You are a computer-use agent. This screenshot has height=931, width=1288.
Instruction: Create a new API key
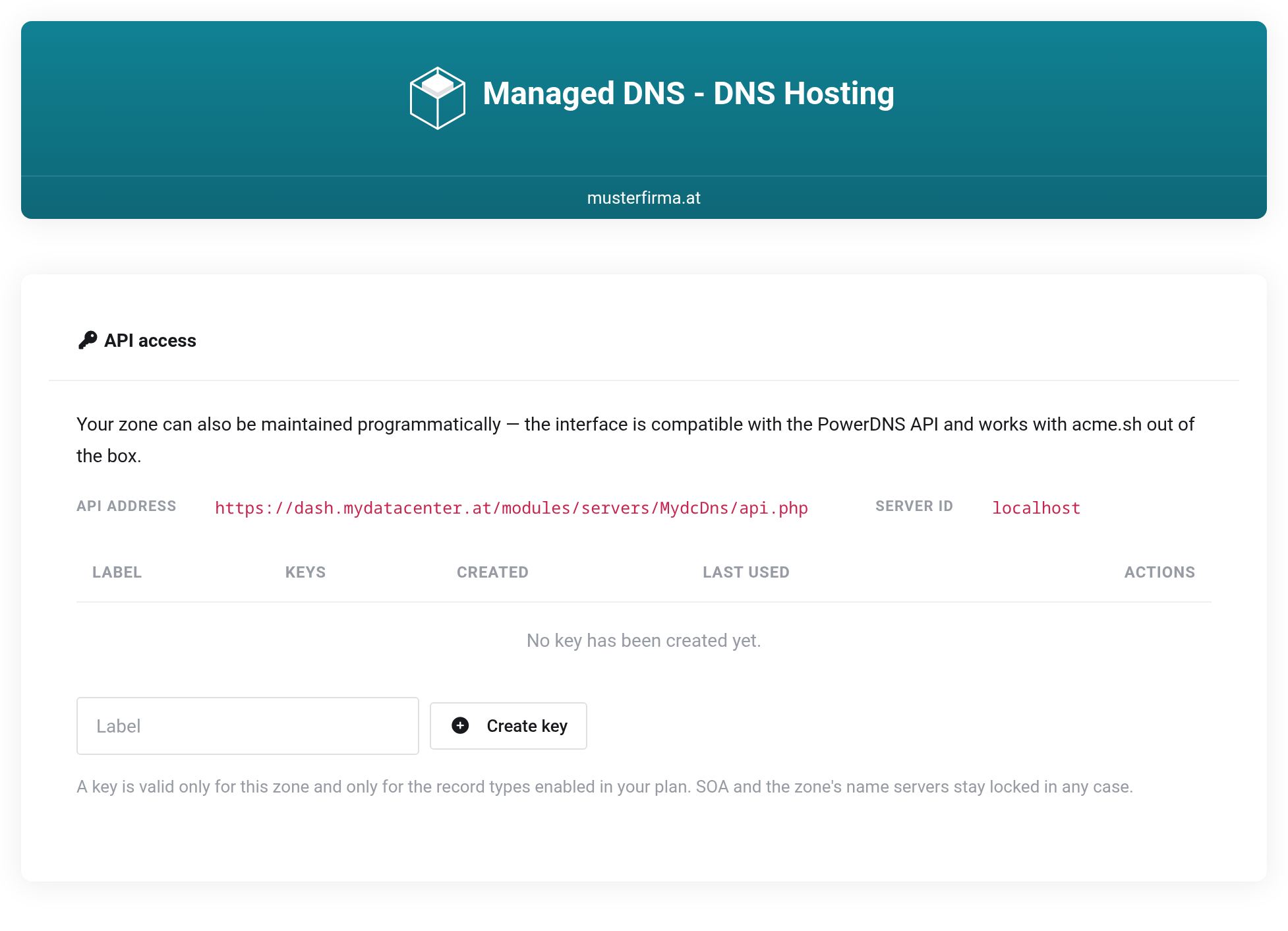[x=508, y=725]
